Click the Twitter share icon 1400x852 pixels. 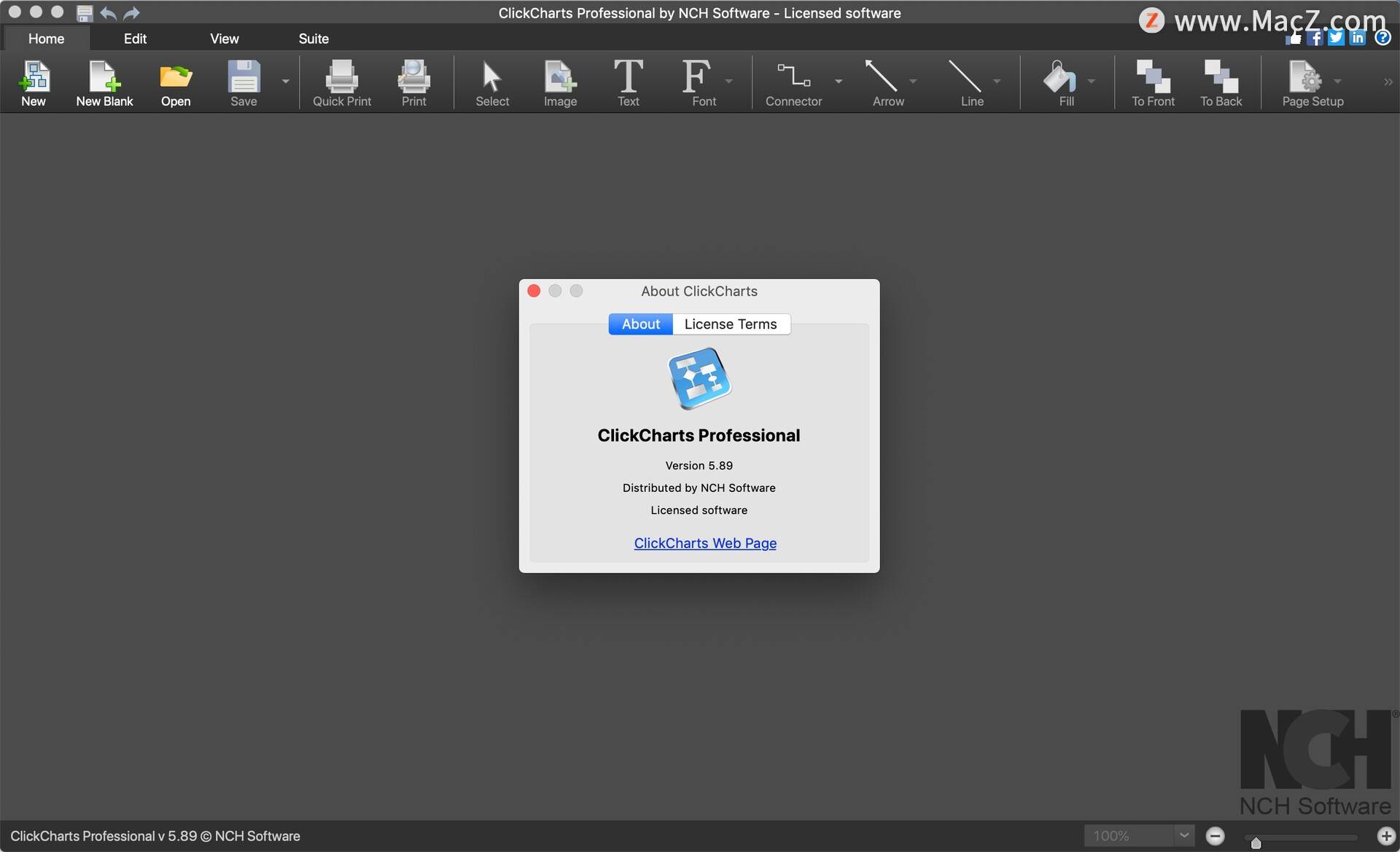[x=1336, y=38]
